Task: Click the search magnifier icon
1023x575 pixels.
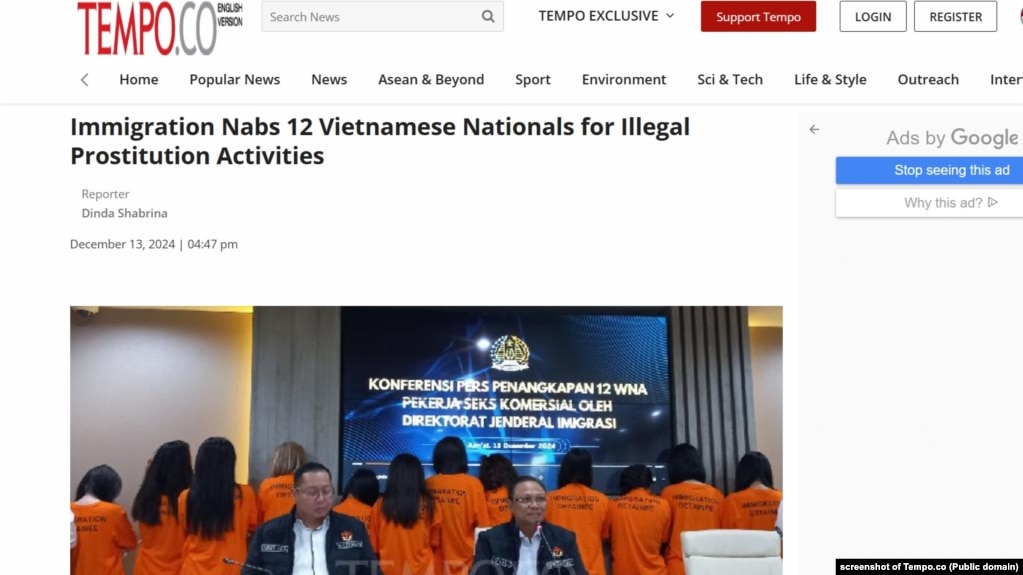Action: (487, 16)
